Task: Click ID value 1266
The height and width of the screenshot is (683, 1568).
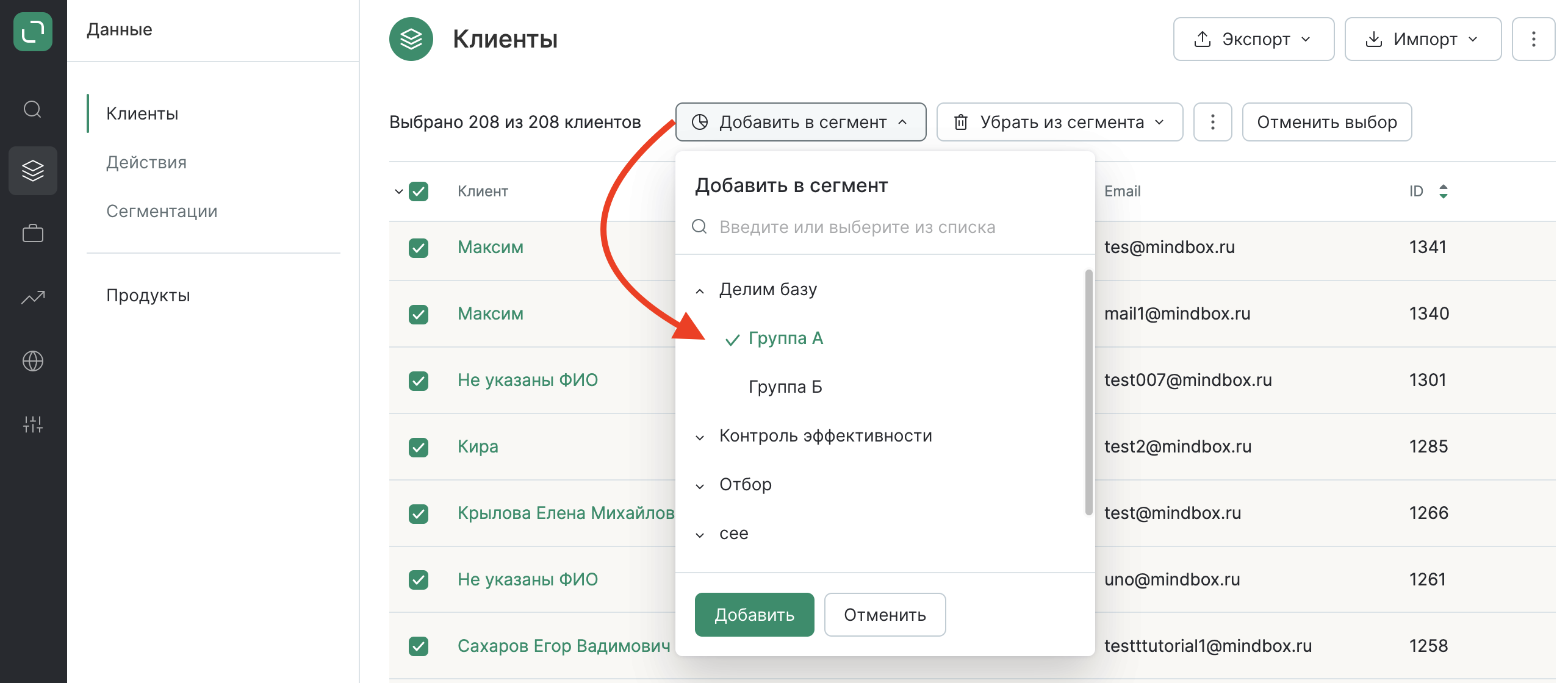Action: point(1428,513)
